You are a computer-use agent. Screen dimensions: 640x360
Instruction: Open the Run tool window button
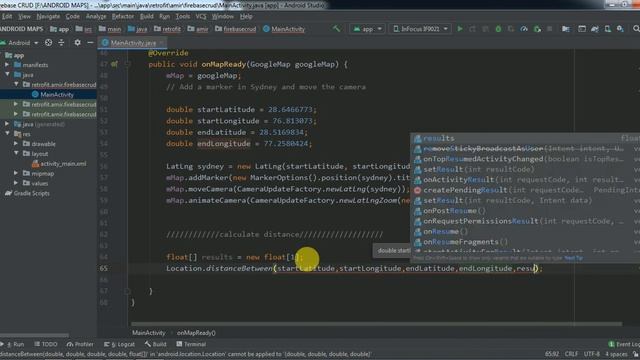13,344
